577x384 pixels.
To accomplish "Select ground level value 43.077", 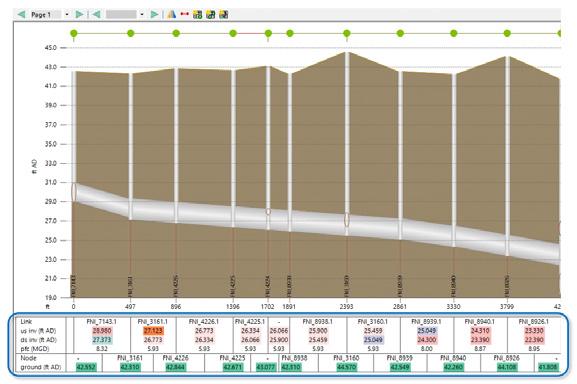I will click(x=266, y=367).
